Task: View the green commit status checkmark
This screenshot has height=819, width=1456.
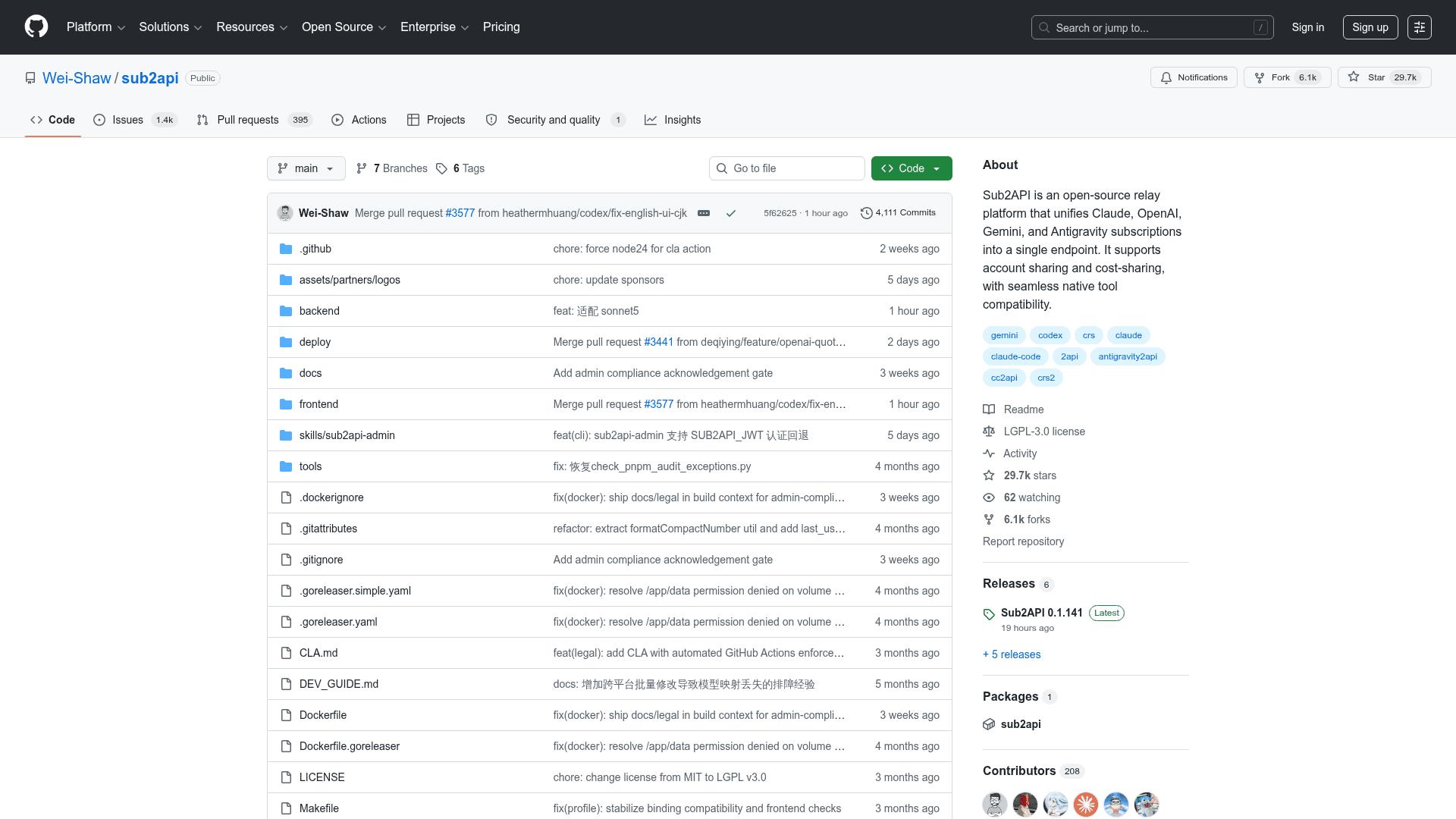Action: coord(731,213)
